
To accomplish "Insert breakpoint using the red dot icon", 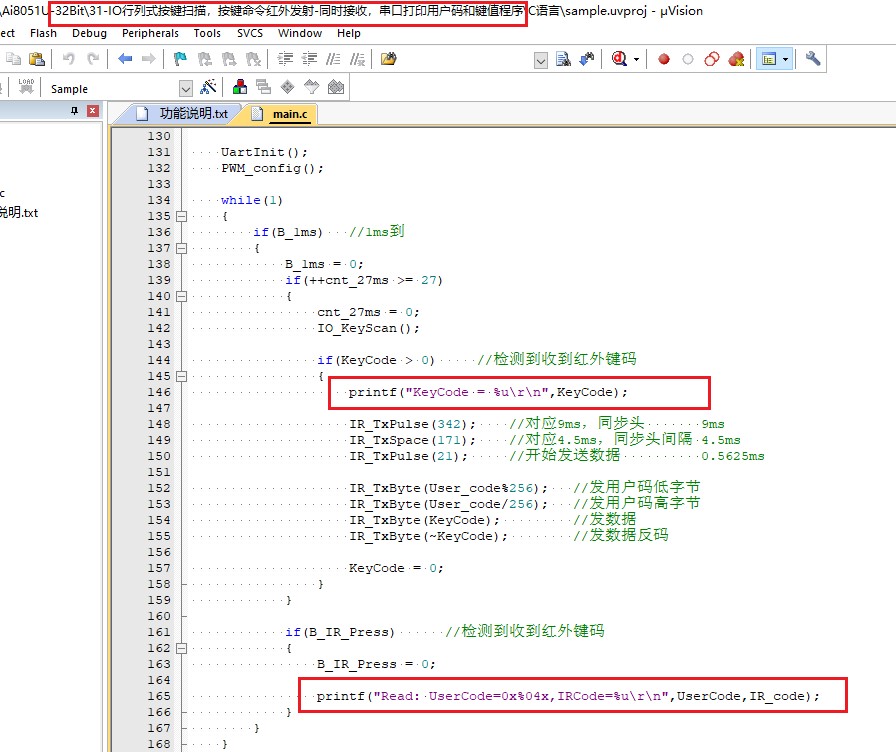I will [x=664, y=60].
